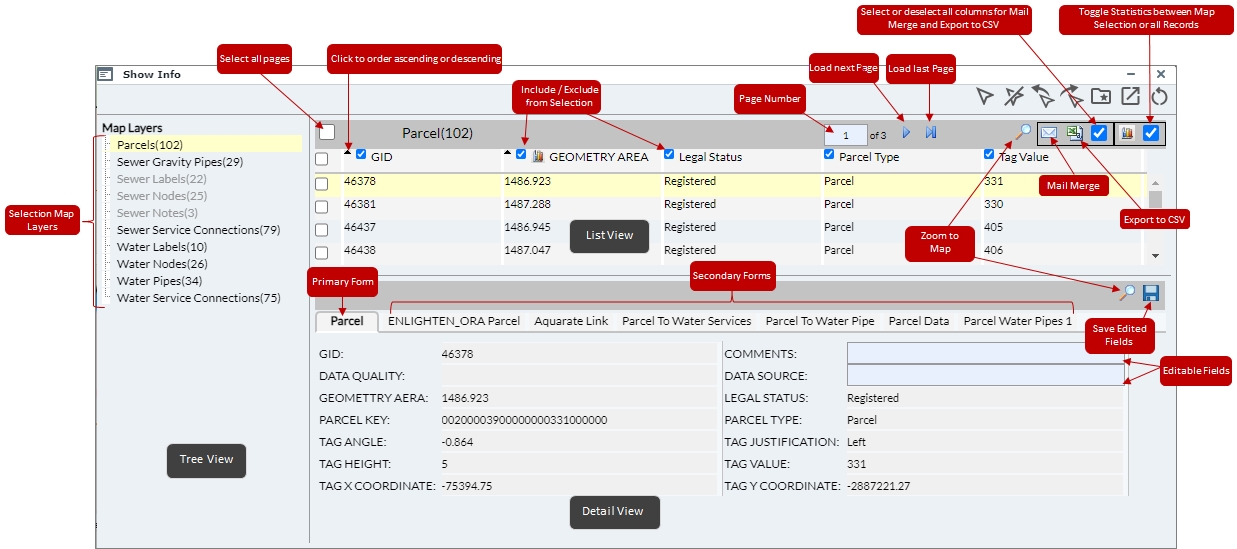Open the folder with star icon
The image size is (1237, 549).
click(x=1101, y=97)
